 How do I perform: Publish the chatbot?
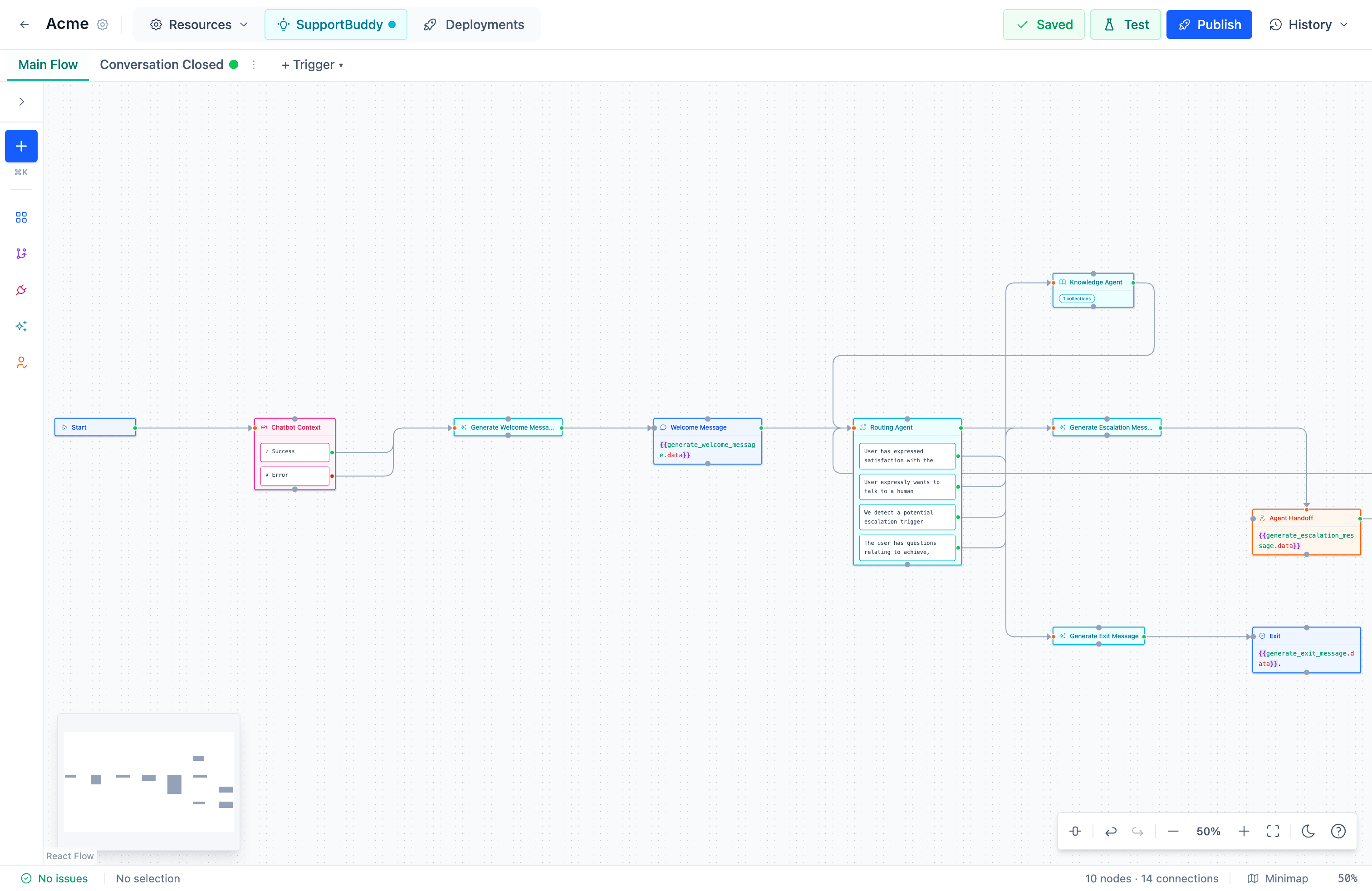[x=1209, y=25]
